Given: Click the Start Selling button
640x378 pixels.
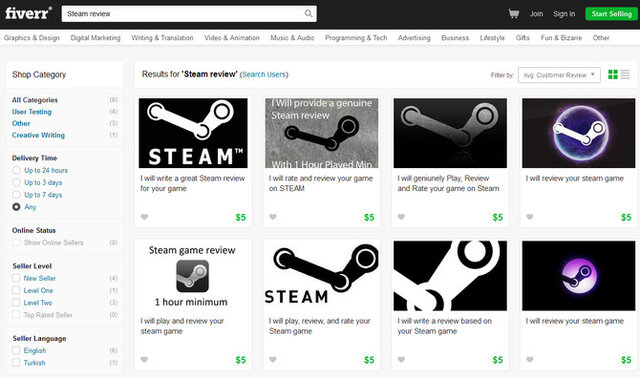Looking at the screenshot, I should (x=611, y=14).
